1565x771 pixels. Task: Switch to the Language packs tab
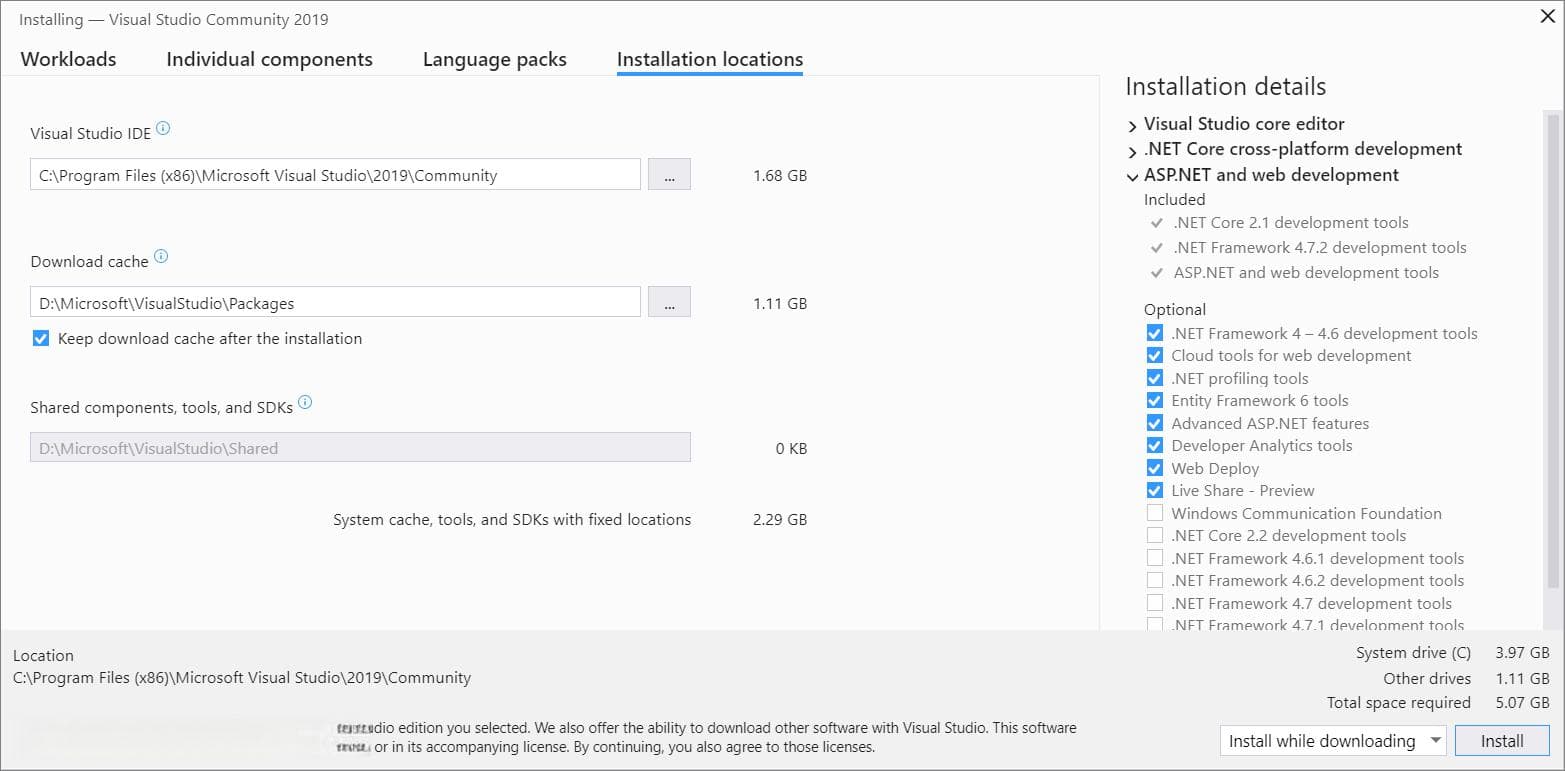(494, 59)
